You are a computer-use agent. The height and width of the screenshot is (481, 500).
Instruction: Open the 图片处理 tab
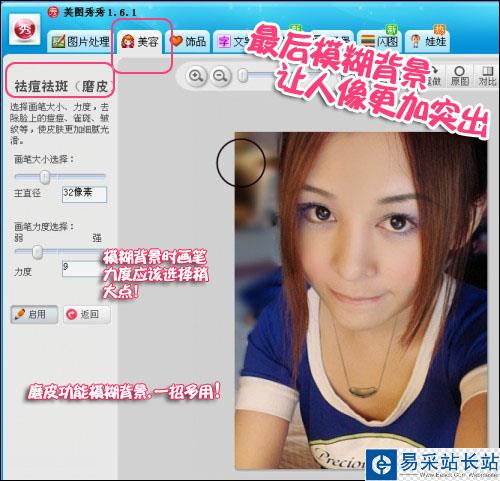pos(81,42)
